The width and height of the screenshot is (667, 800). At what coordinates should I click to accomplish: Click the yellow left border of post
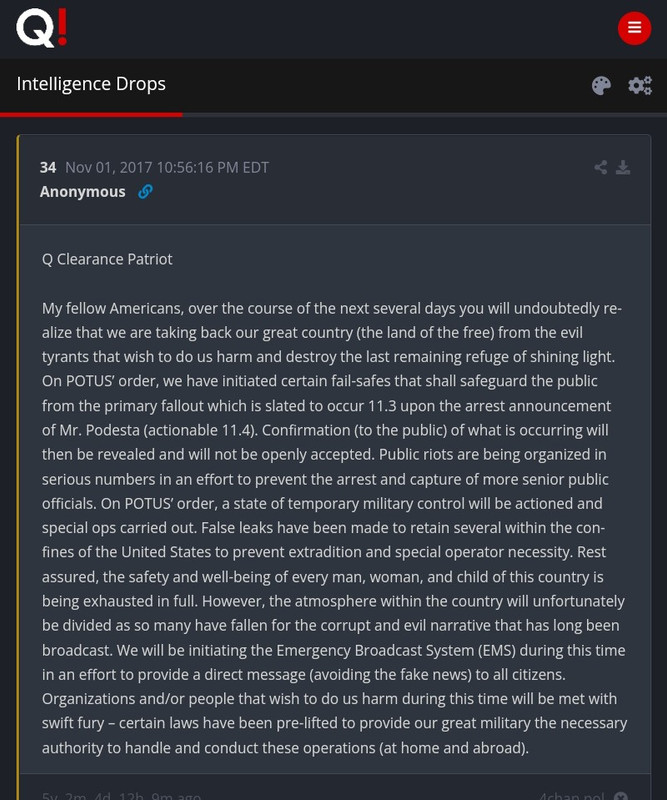18,467
